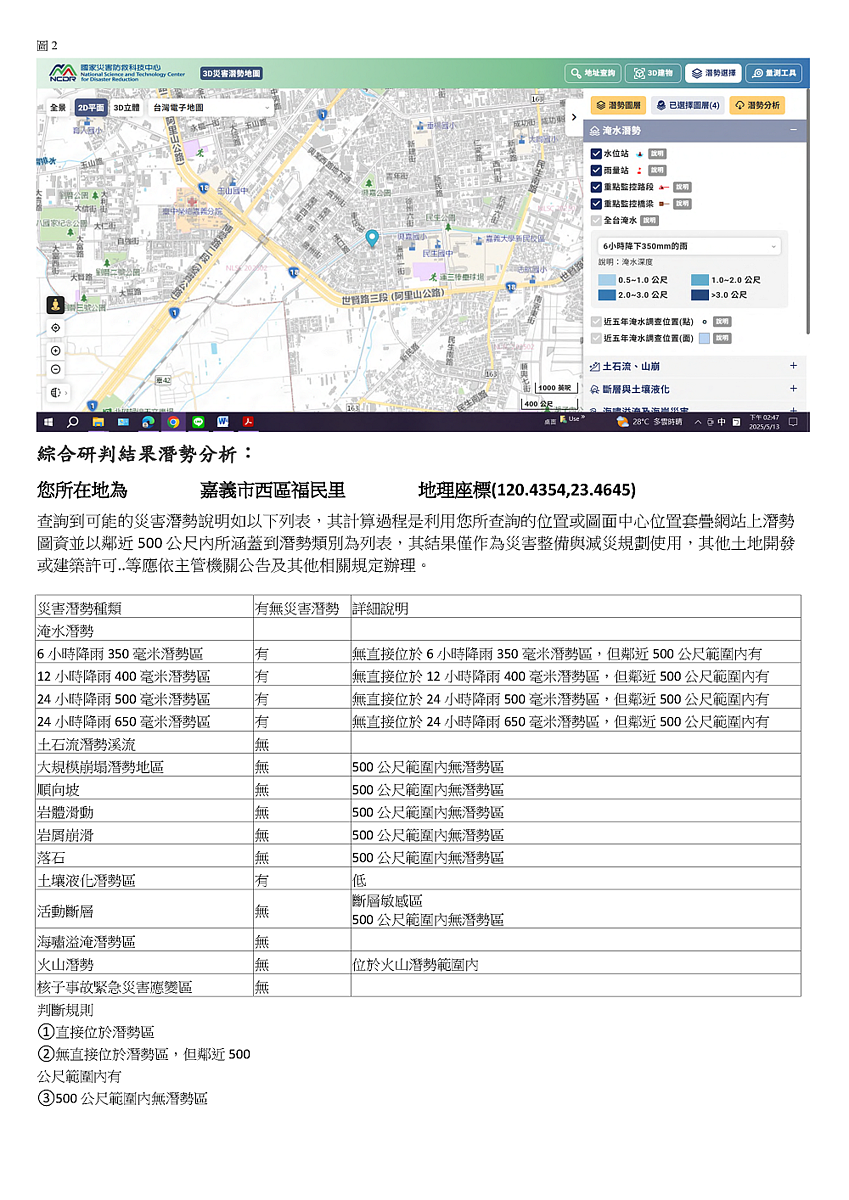The image size is (849, 1200).
Task: Toggle 近五年淹水調查位置(點) checkbox
Action: [596, 322]
